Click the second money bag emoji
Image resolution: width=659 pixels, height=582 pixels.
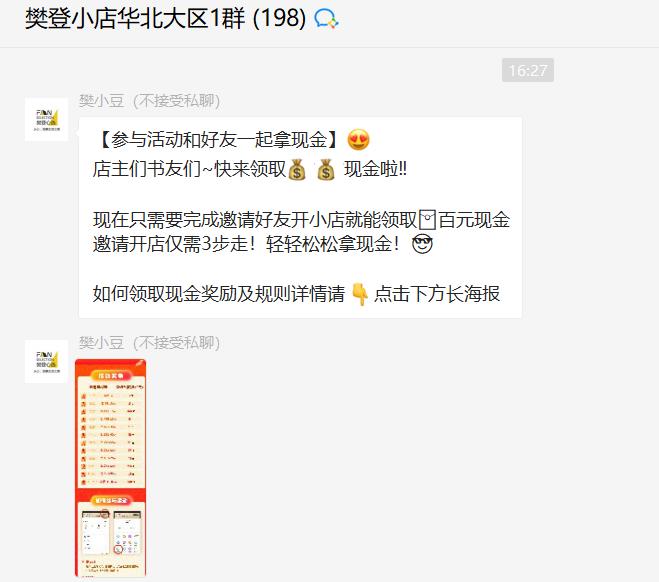click(326, 170)
